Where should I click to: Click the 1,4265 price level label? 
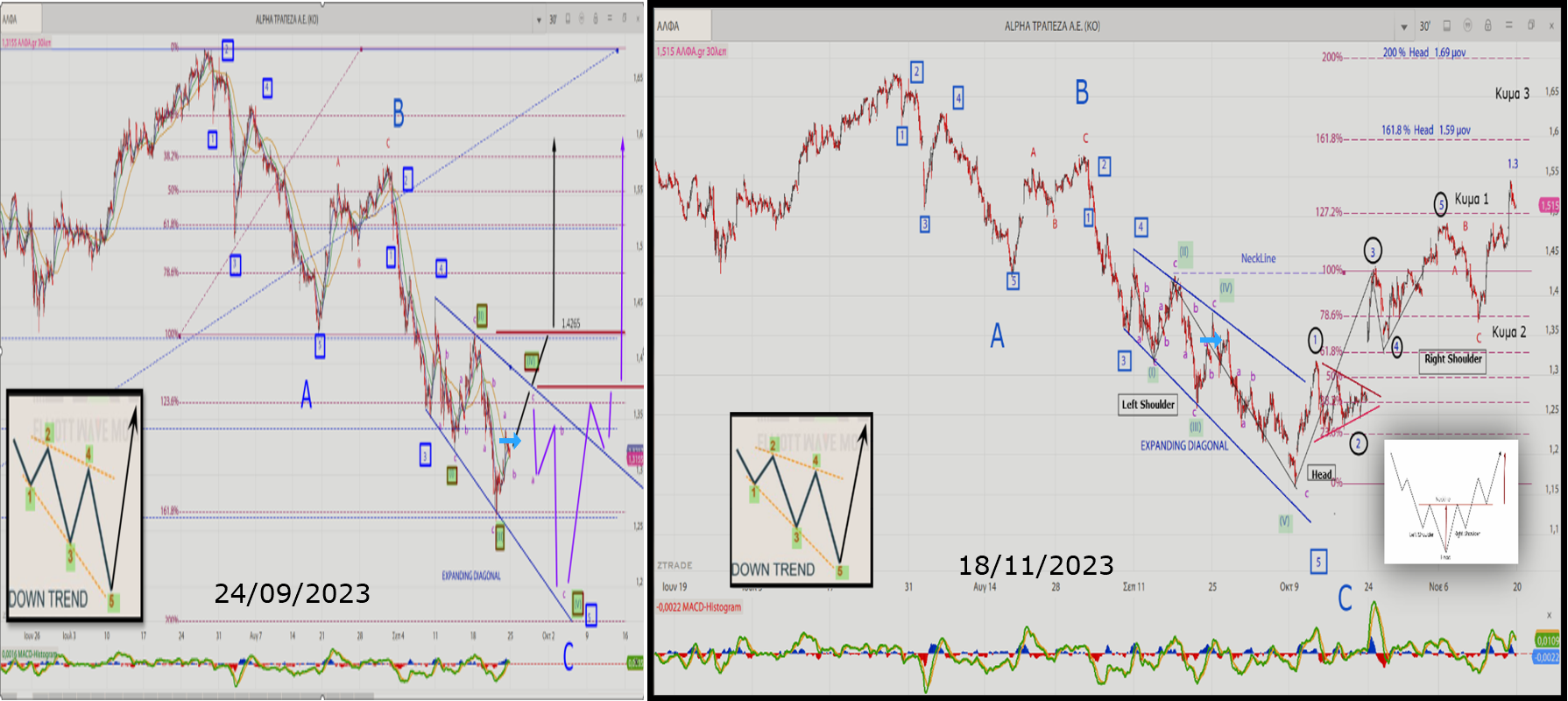(570, 323)
